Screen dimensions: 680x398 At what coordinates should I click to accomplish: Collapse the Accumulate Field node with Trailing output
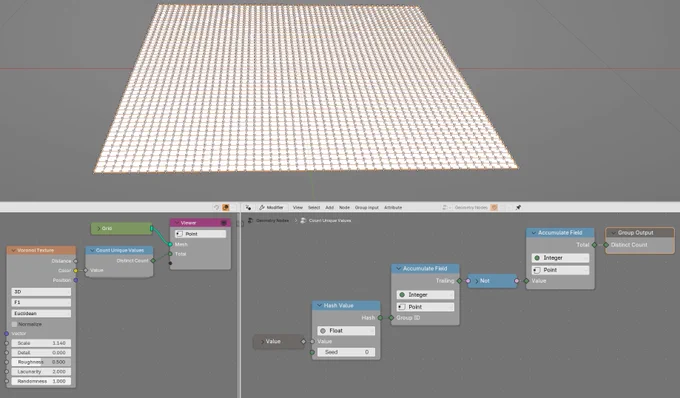[x=398, y=269]
